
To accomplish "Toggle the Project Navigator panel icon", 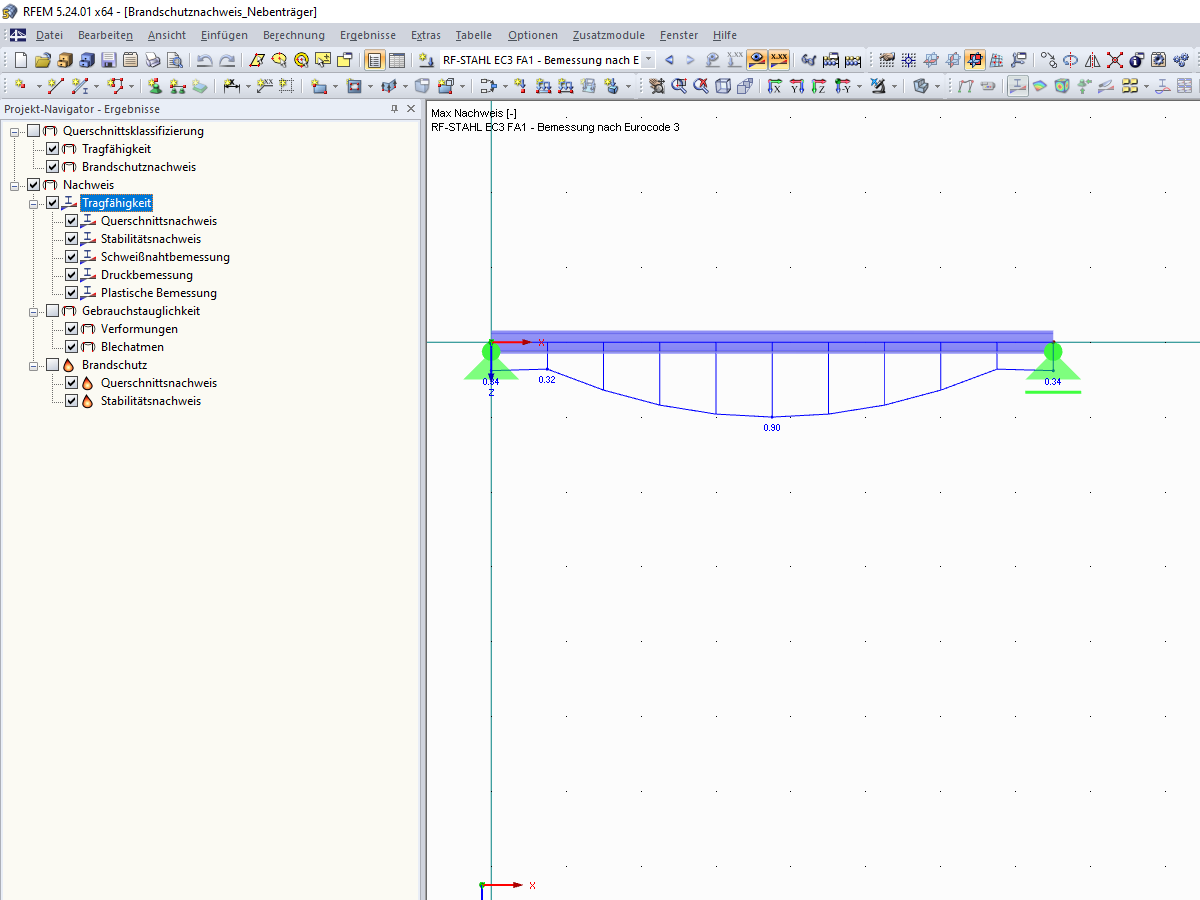I will [375, 60].
